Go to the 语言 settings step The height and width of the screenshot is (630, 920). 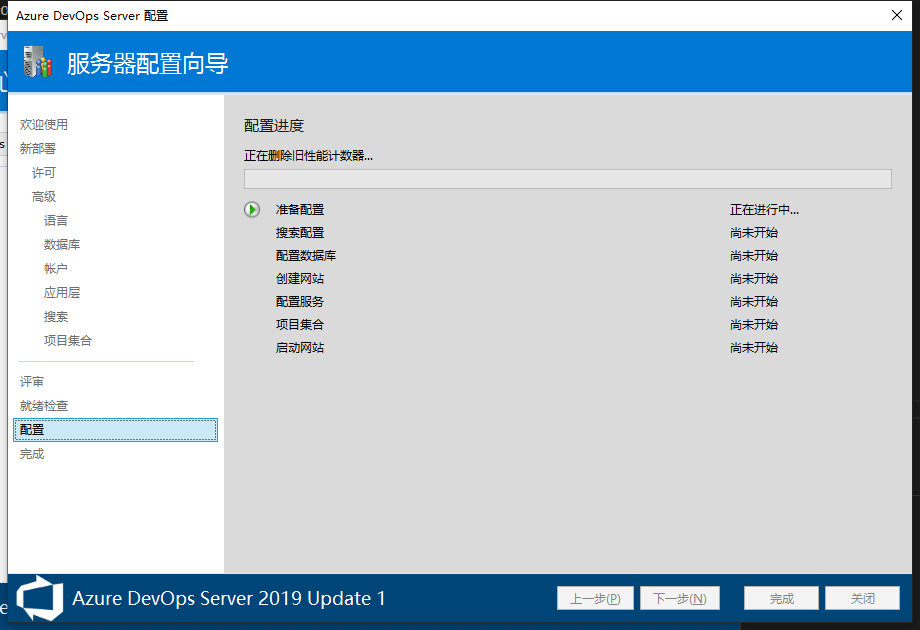coord(56,221)
